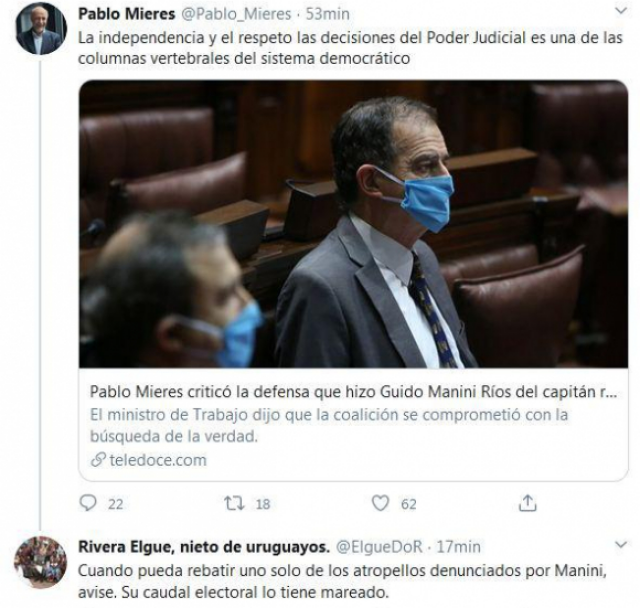640x608 pixels.
Task: Open article headline about Guido Manini Ríos
Action: 353,392
